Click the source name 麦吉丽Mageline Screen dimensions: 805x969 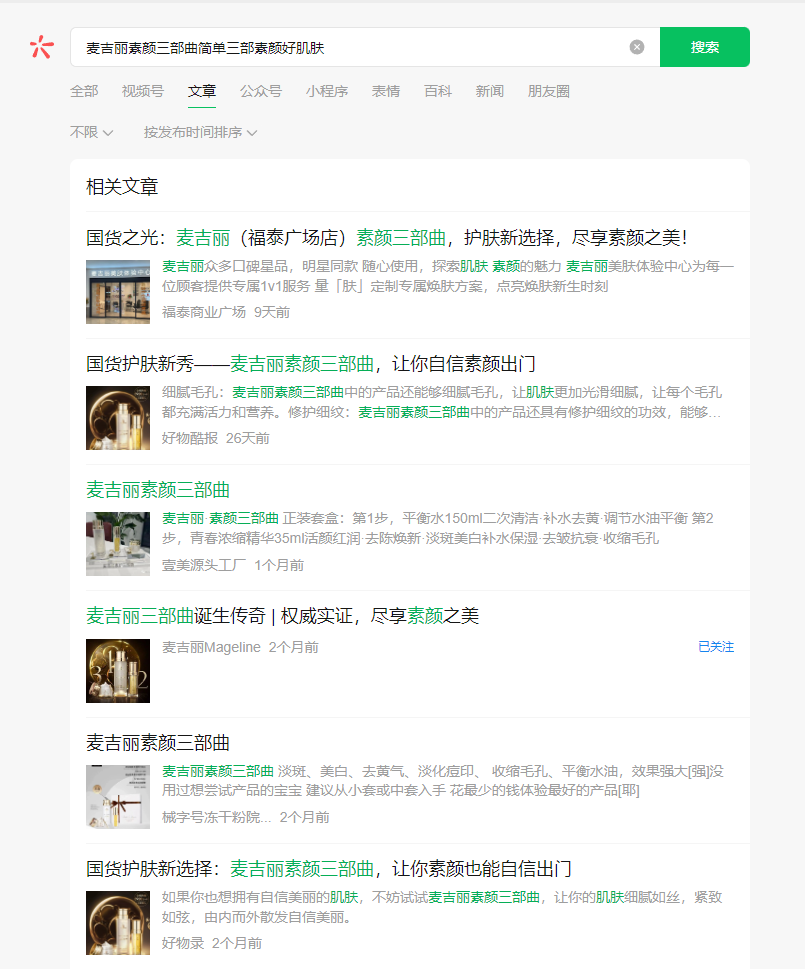point(211,647)
